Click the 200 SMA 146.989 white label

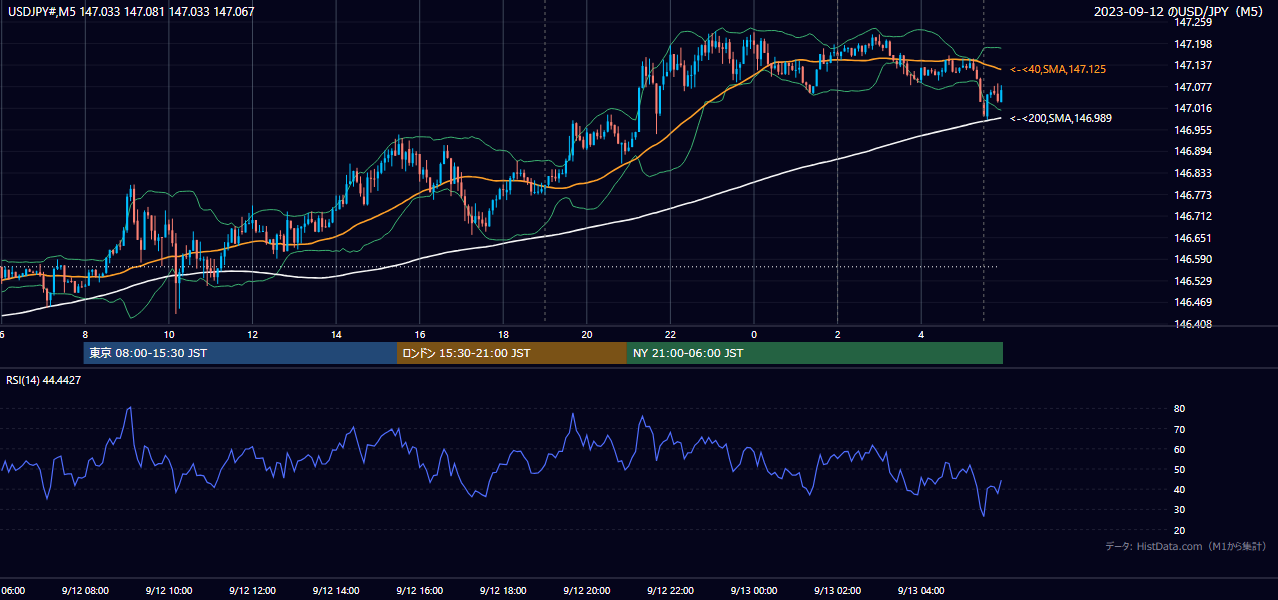click(x=1060, y=118)
